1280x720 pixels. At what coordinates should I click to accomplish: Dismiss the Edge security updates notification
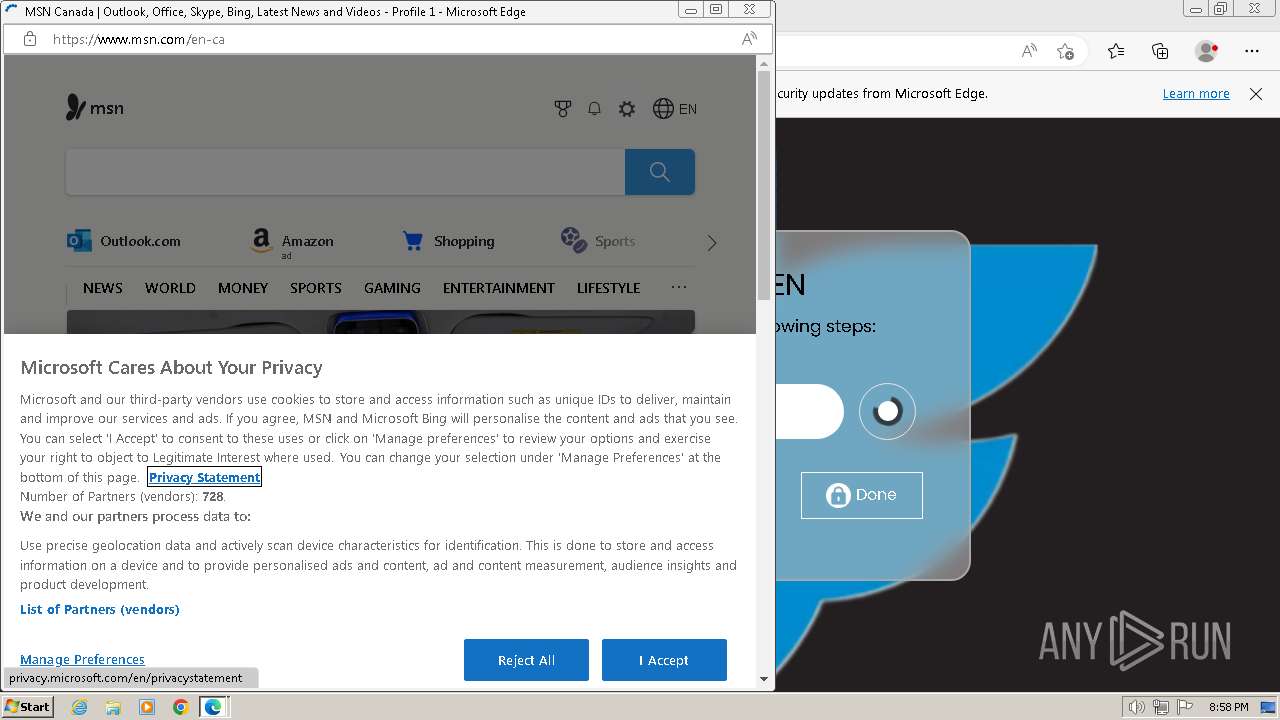[1256, 93]
